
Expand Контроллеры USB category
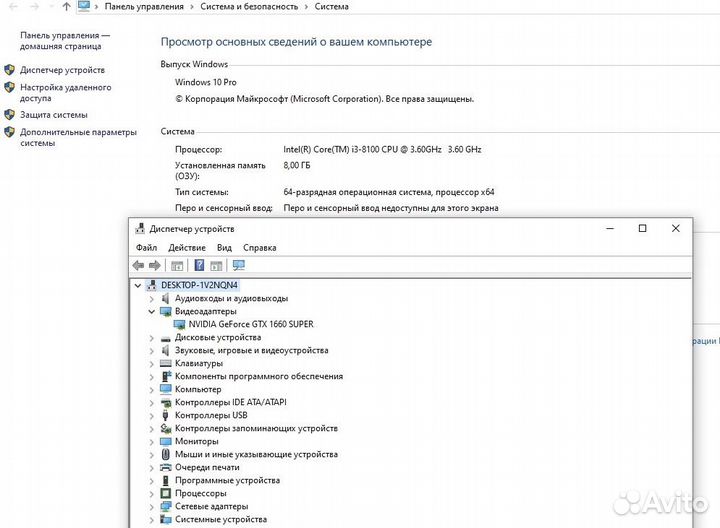(x=152, y=416)
